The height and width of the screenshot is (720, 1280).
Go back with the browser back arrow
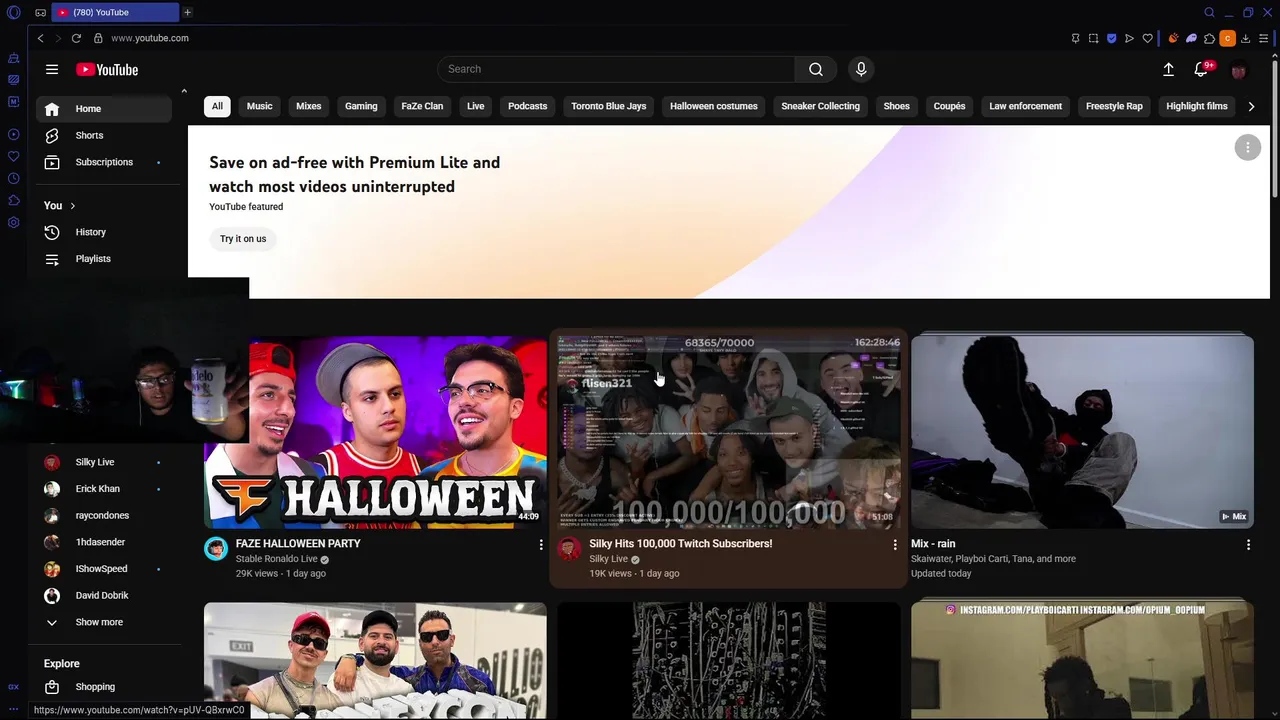coord(40,38)
